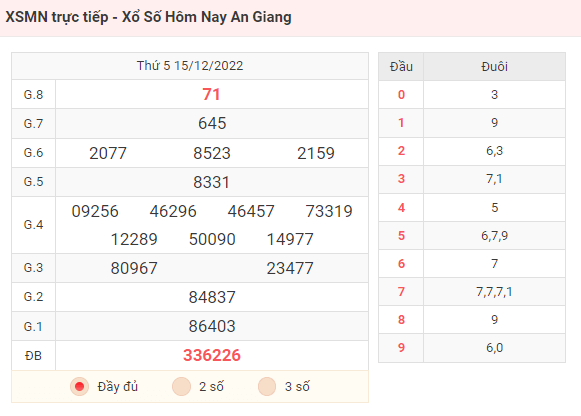Click the Đuôi column header

point(494,67)
